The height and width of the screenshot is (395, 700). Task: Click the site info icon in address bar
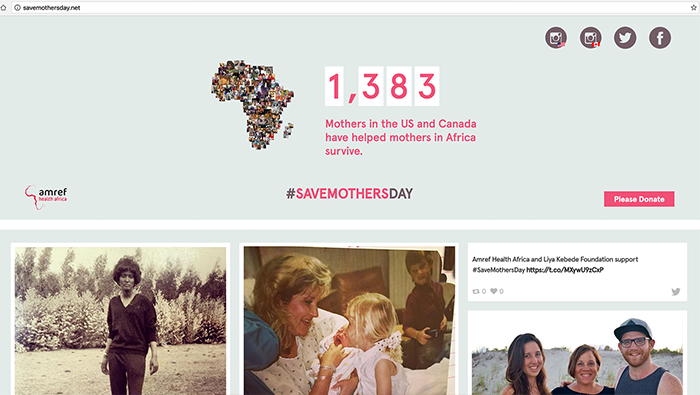coord(17,8)
